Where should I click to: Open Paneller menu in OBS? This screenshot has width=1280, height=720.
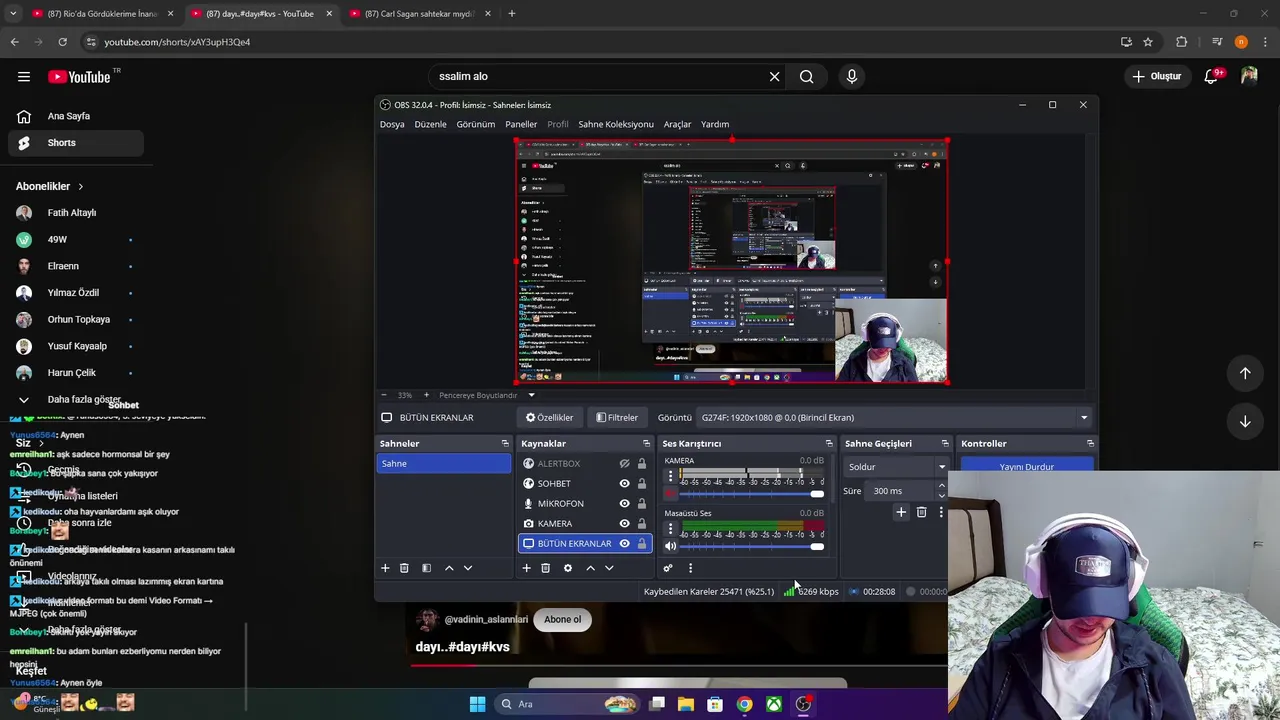[521, 124]
